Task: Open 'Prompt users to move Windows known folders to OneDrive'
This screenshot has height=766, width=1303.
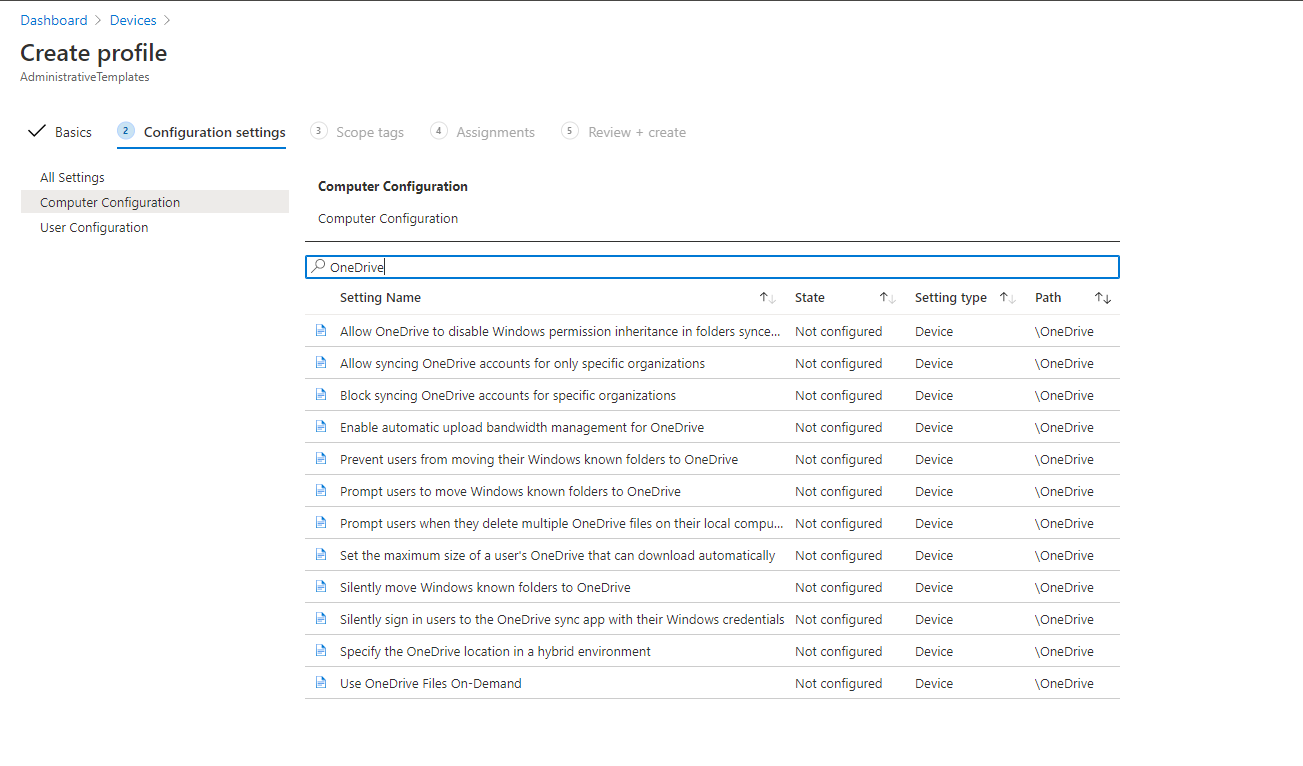Action: pyautogui.click(x=510, y=491)
